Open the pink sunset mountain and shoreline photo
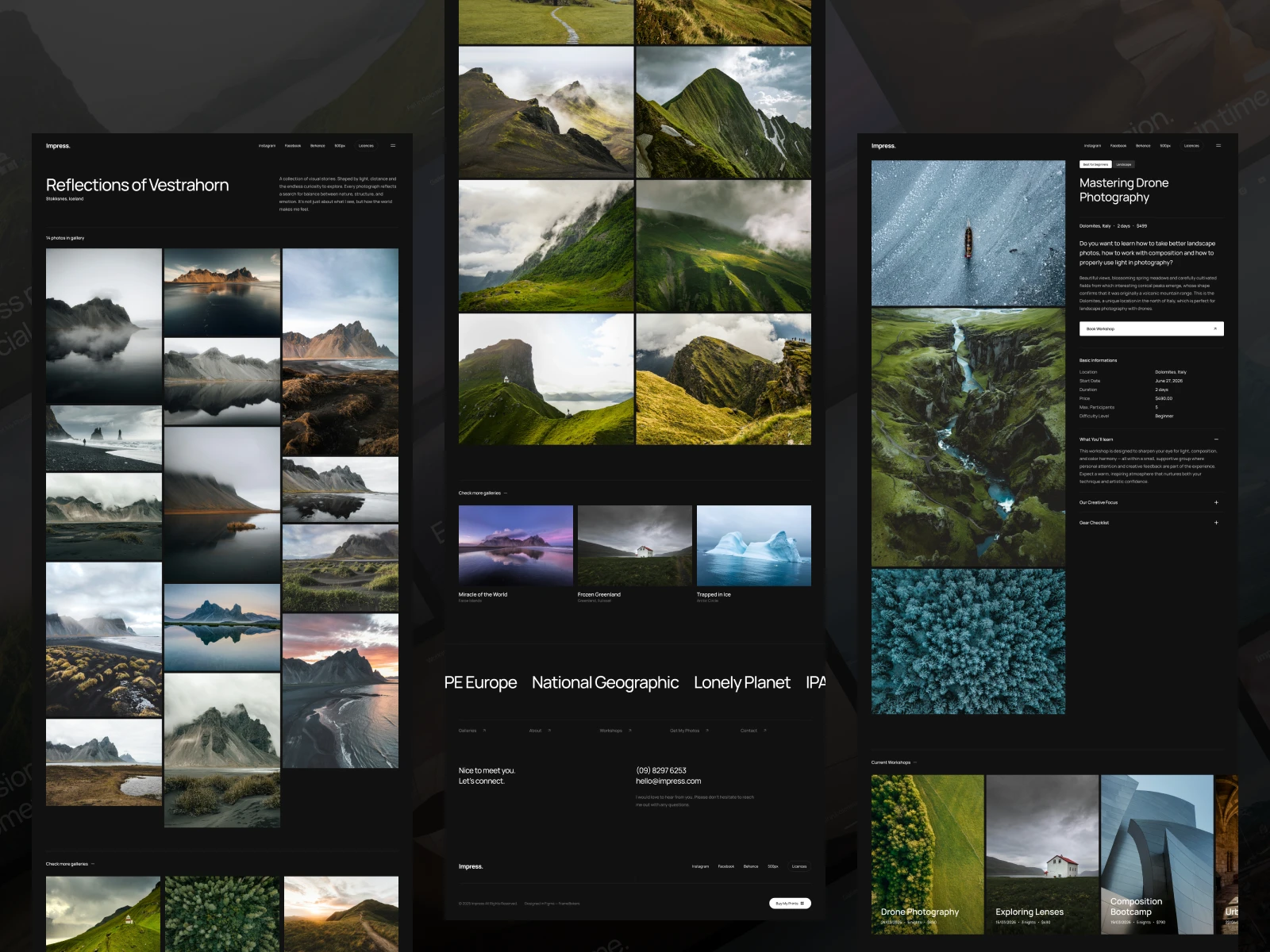This screenshot has width=1270, height=952. point(341,691)
